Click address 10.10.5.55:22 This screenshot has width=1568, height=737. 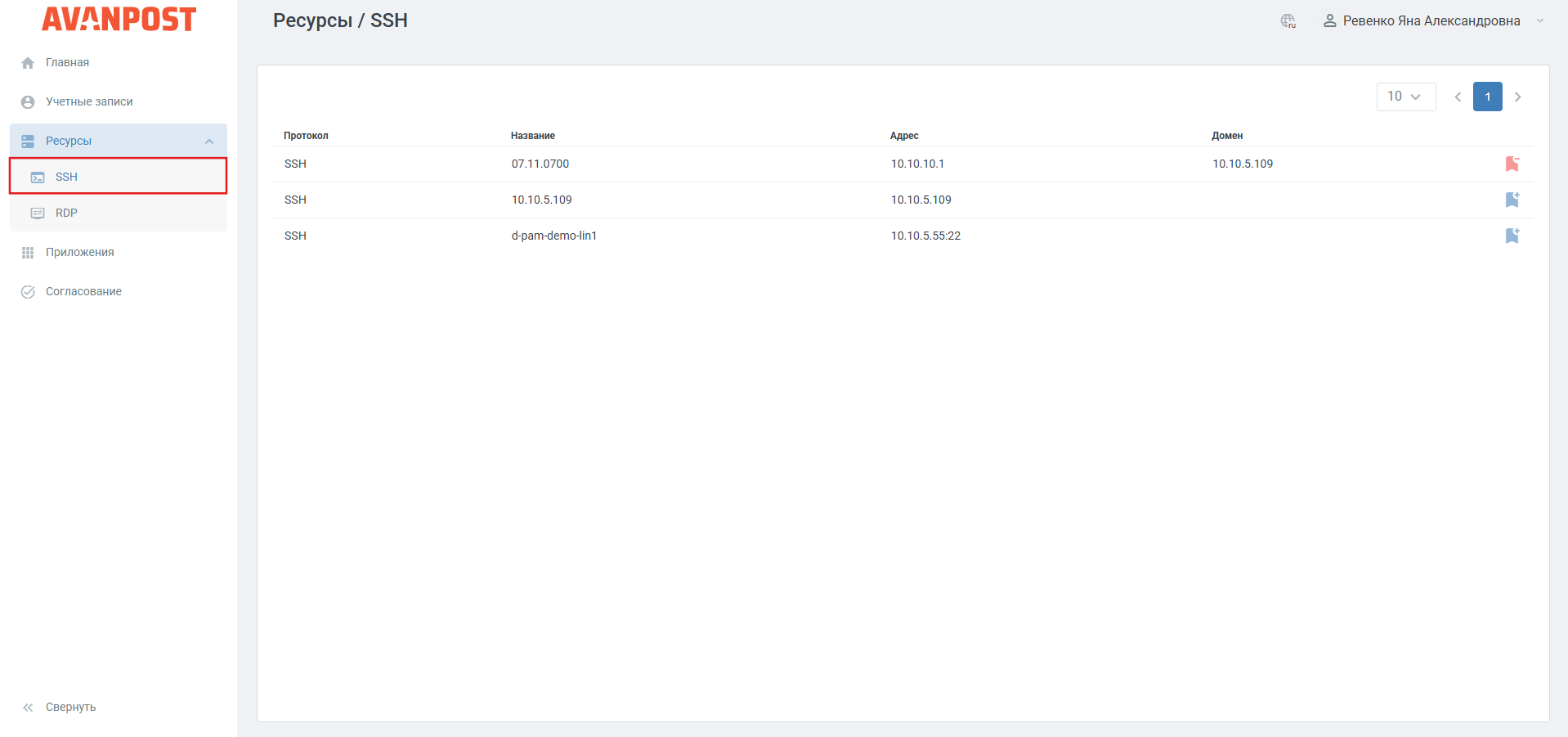(925, 236)
